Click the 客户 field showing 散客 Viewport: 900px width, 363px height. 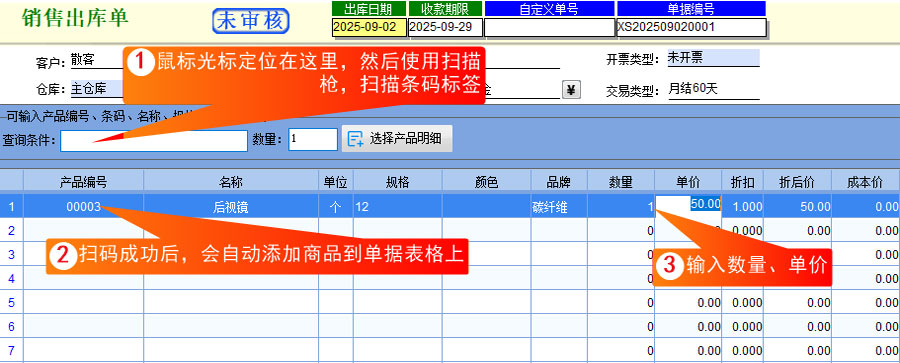[x=97, y=59]
